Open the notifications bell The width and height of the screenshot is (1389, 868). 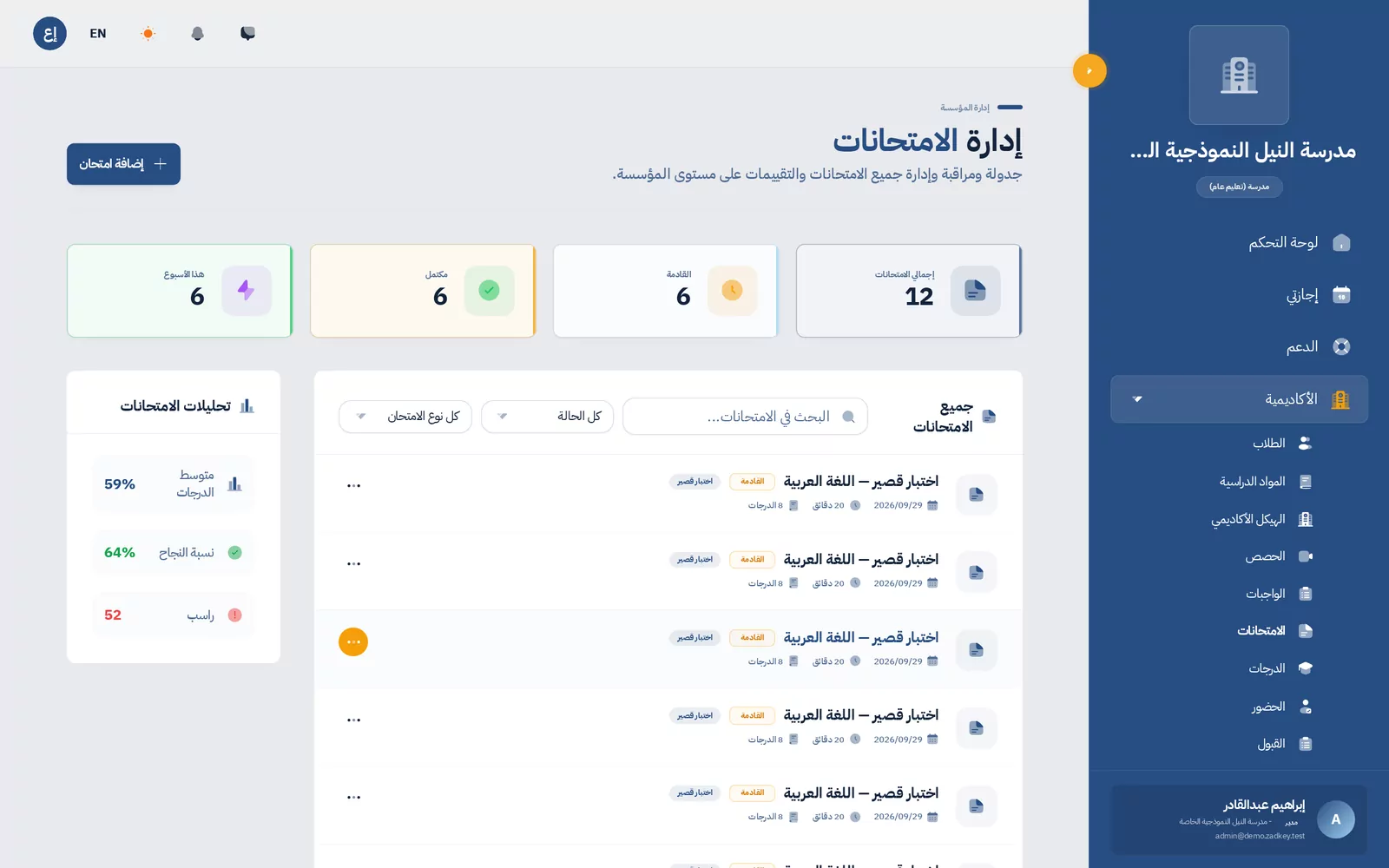click(x=197, y=34)
